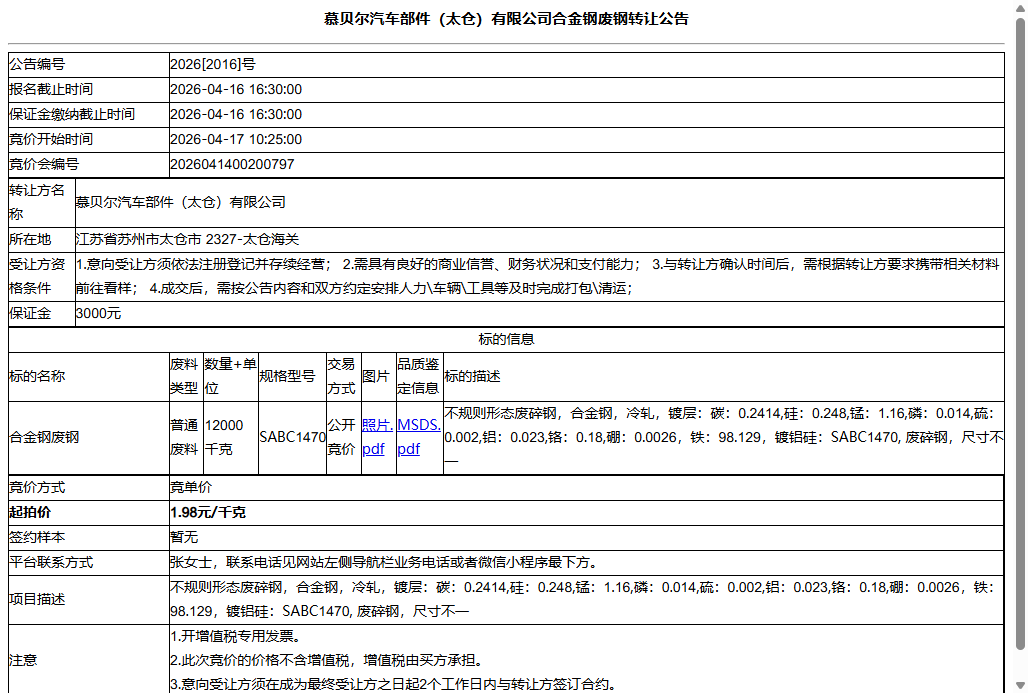Screen dimensions: 1028x693
Task: Select the spec model SABC1470 cell
Action: point(292,437)
